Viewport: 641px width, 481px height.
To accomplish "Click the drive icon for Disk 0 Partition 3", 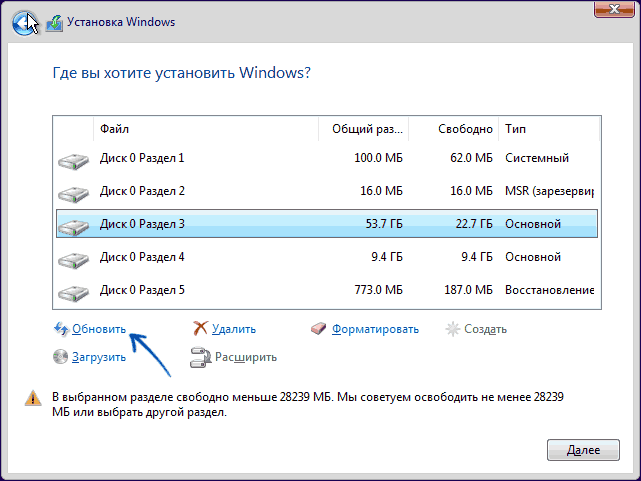I will point(73,227).
